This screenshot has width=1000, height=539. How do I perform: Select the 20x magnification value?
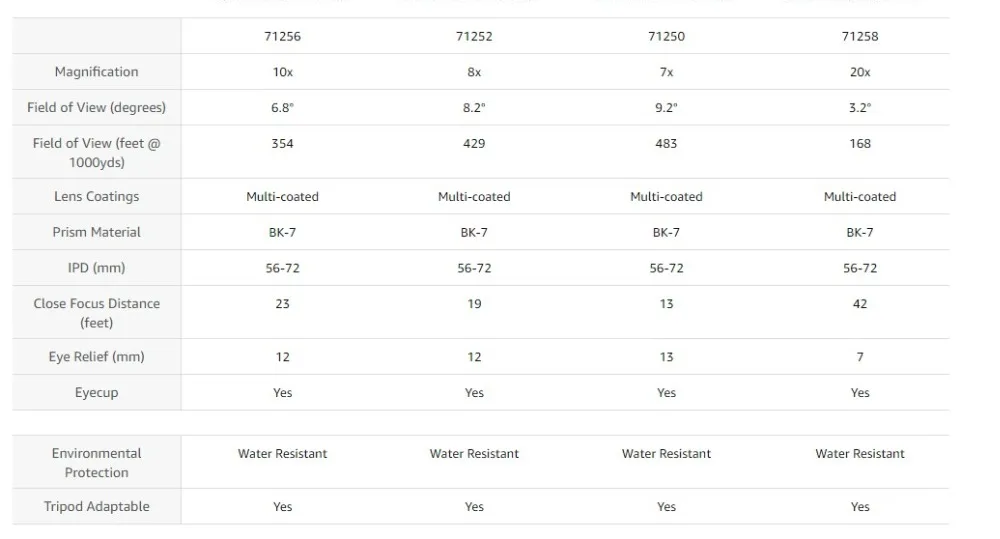pos(860,72)
